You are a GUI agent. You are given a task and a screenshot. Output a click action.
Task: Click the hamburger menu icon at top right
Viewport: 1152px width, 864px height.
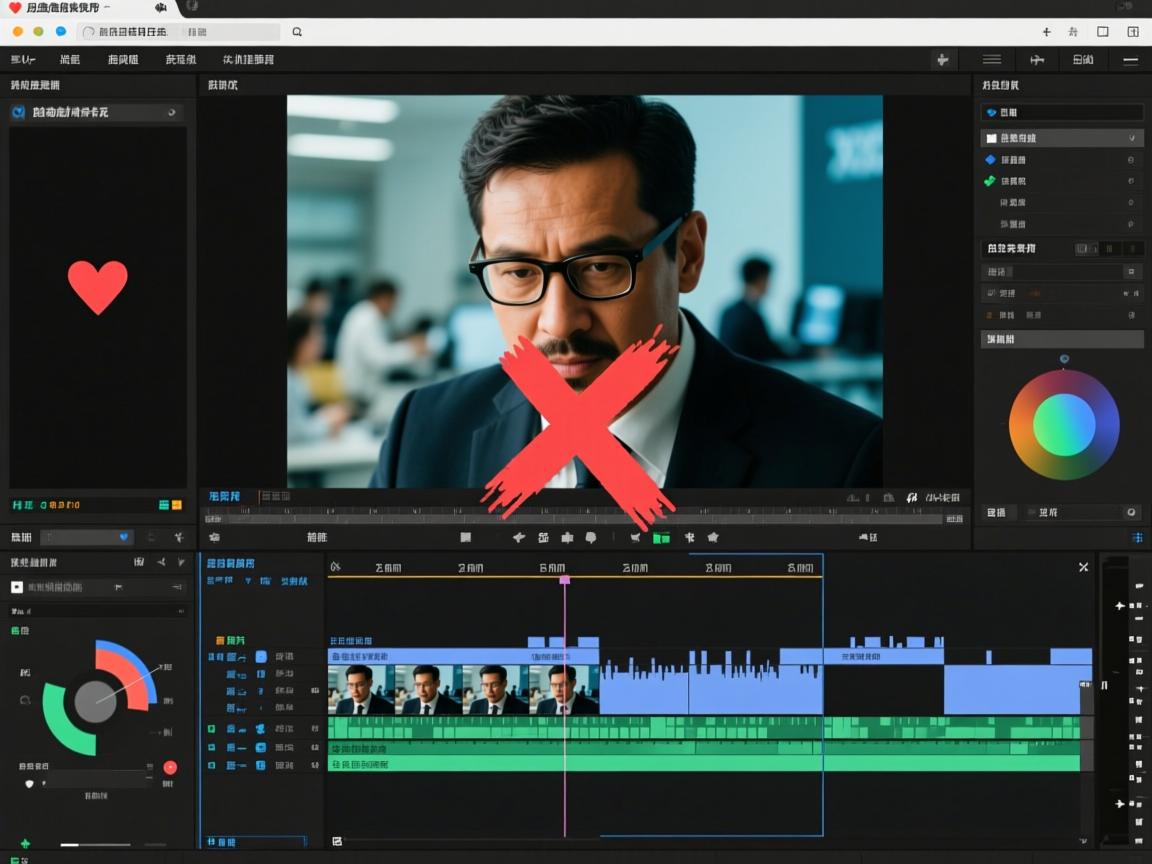(991, 60)
